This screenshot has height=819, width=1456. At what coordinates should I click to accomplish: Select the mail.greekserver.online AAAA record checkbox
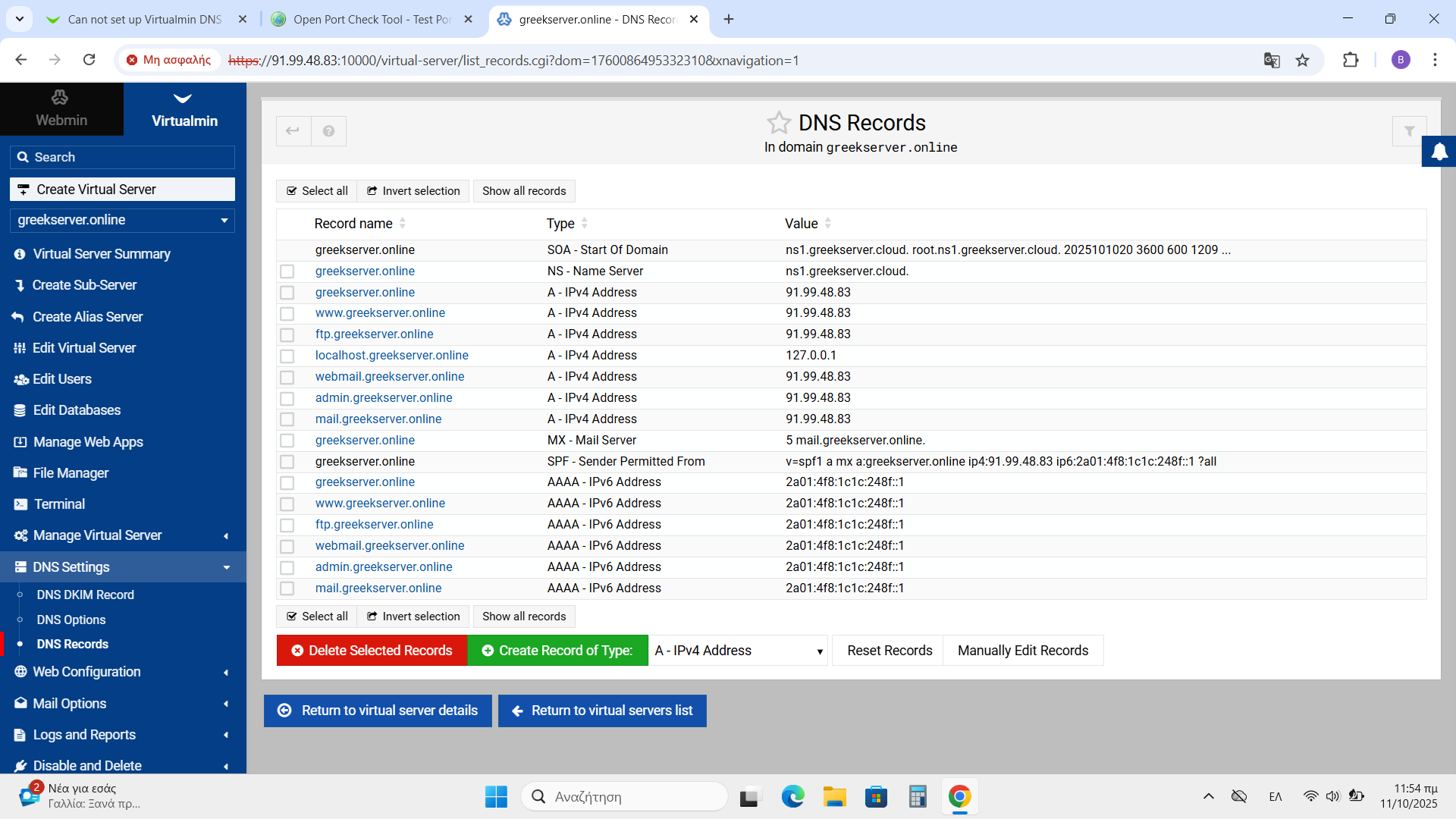click(x=287, y=588)
